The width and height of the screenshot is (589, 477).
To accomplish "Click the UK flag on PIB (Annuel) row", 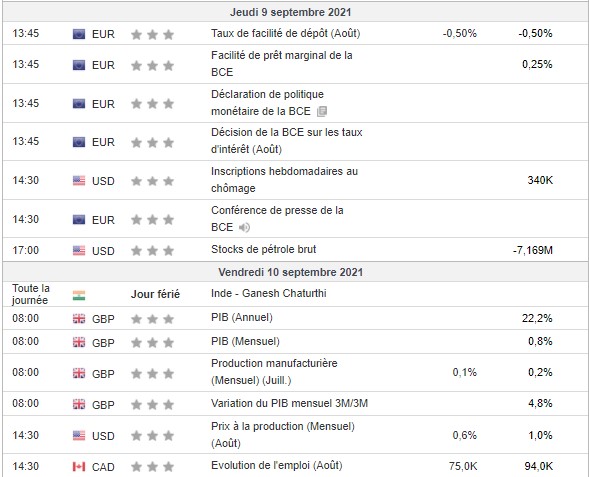I will coord(79,319).
